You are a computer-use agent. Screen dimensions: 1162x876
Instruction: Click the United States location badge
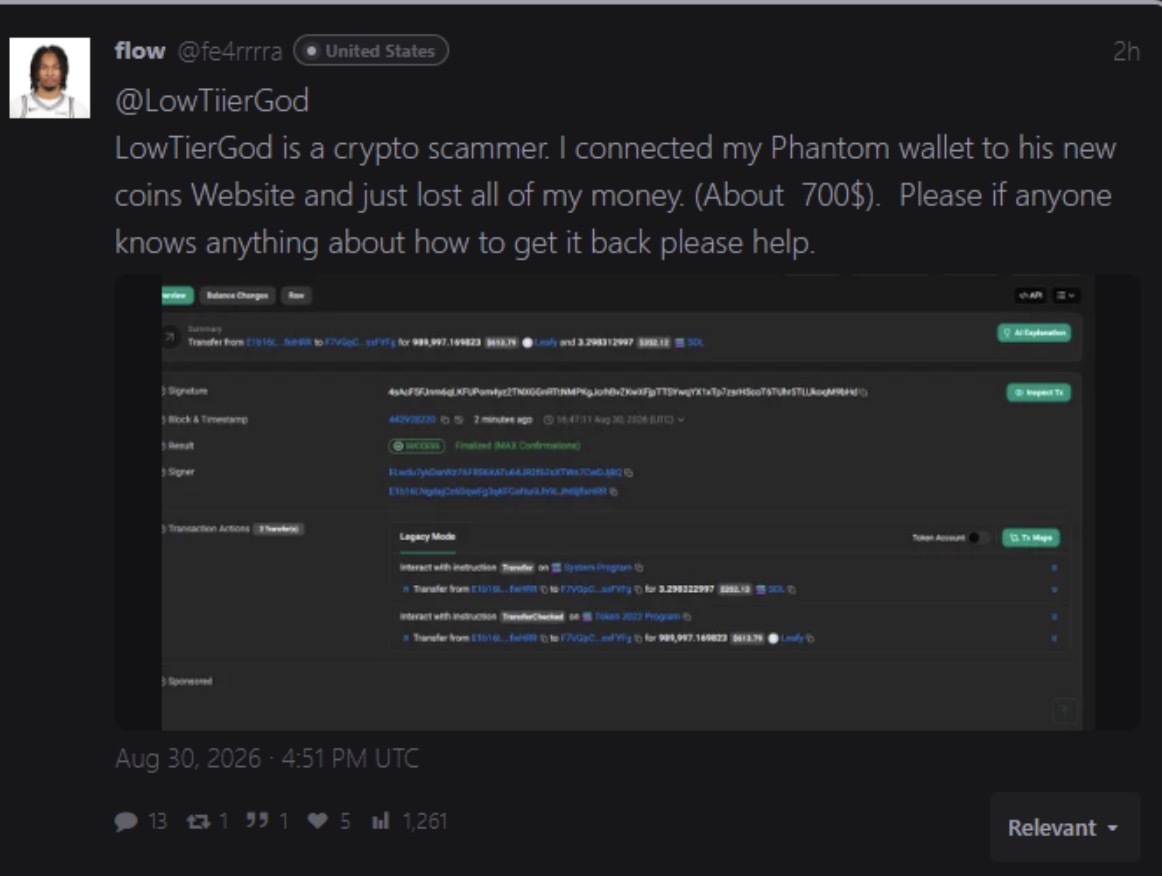click(x=371, y=50)
